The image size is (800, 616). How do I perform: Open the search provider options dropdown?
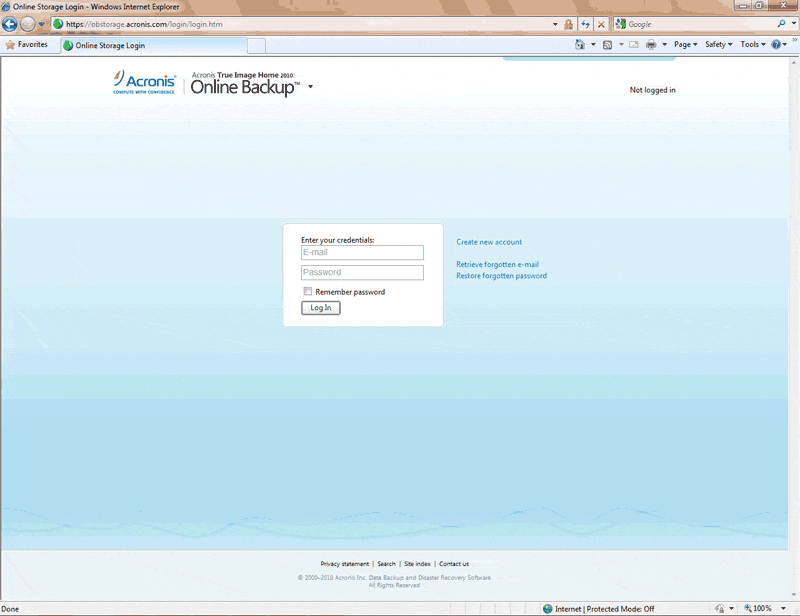(x=793, y=23)
